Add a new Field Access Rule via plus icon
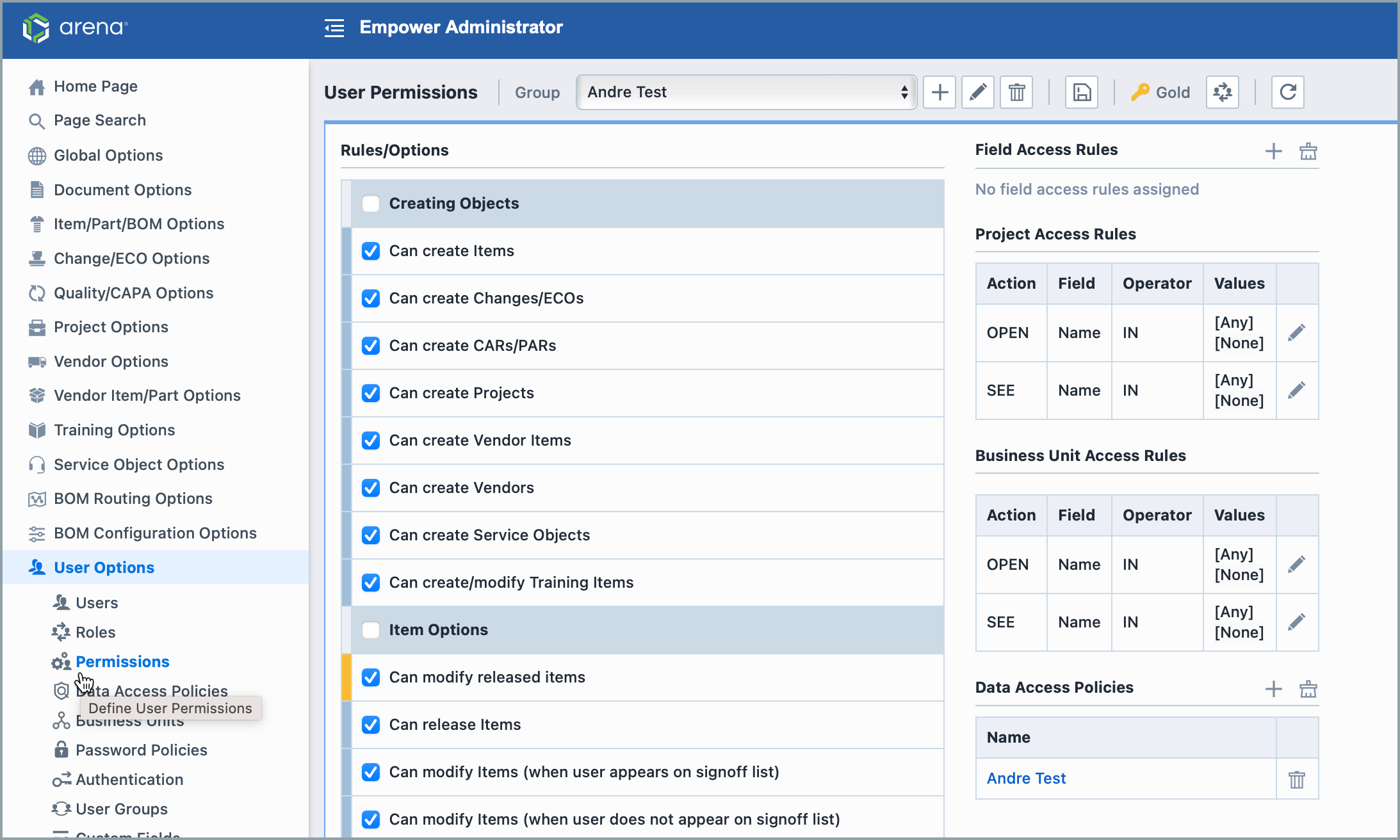This screenshot has width=1400, height=840. coord(1273,152)
